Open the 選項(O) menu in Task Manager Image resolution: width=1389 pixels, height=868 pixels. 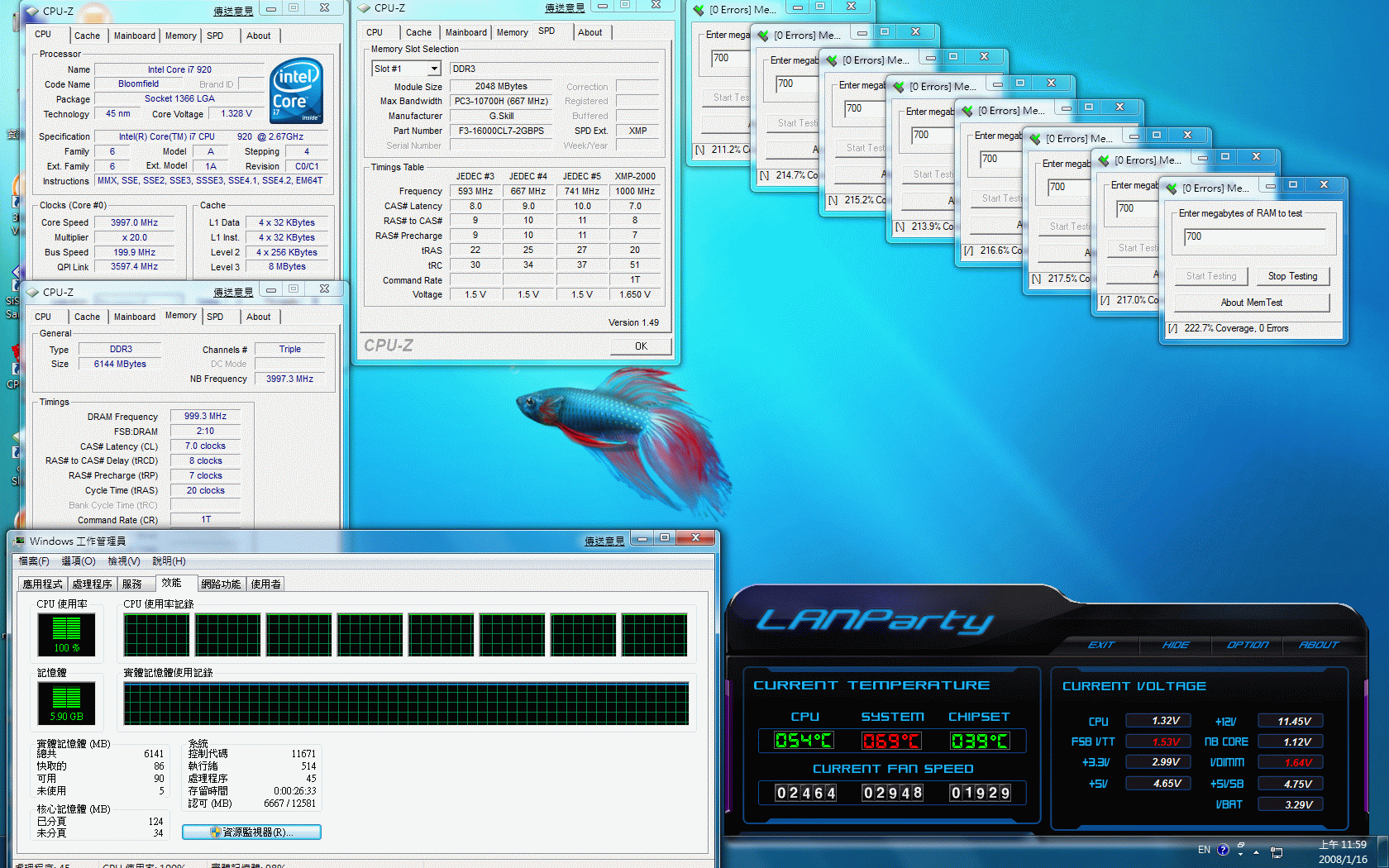tap(79, 561)
